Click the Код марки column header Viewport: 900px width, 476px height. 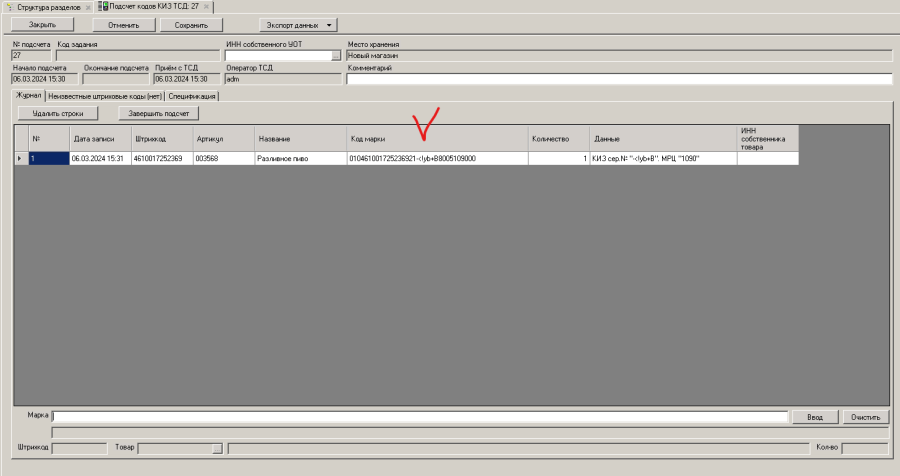point(437,139)
